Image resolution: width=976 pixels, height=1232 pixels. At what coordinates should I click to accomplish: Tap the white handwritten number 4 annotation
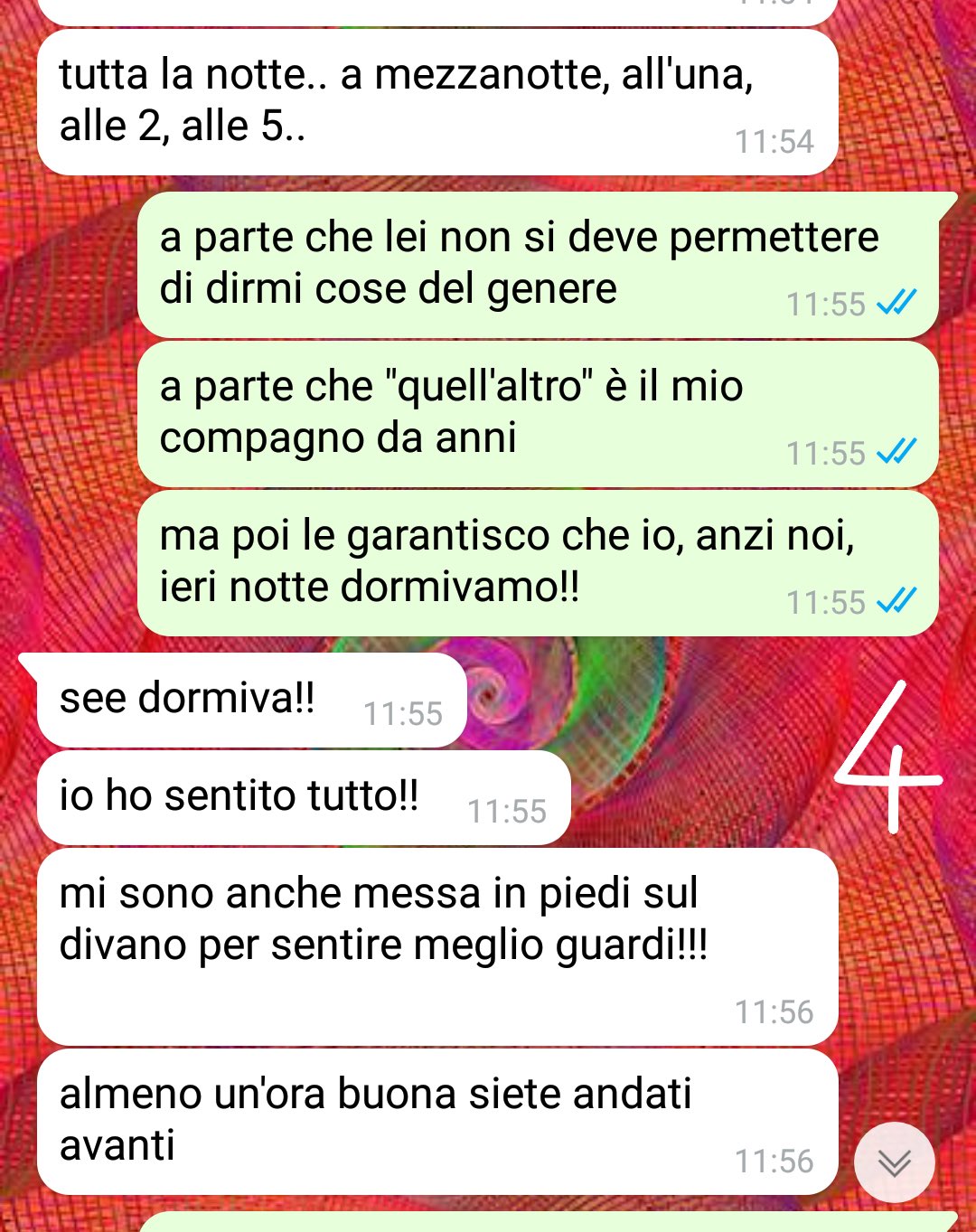pyautogui.click(x=887, y=757)
